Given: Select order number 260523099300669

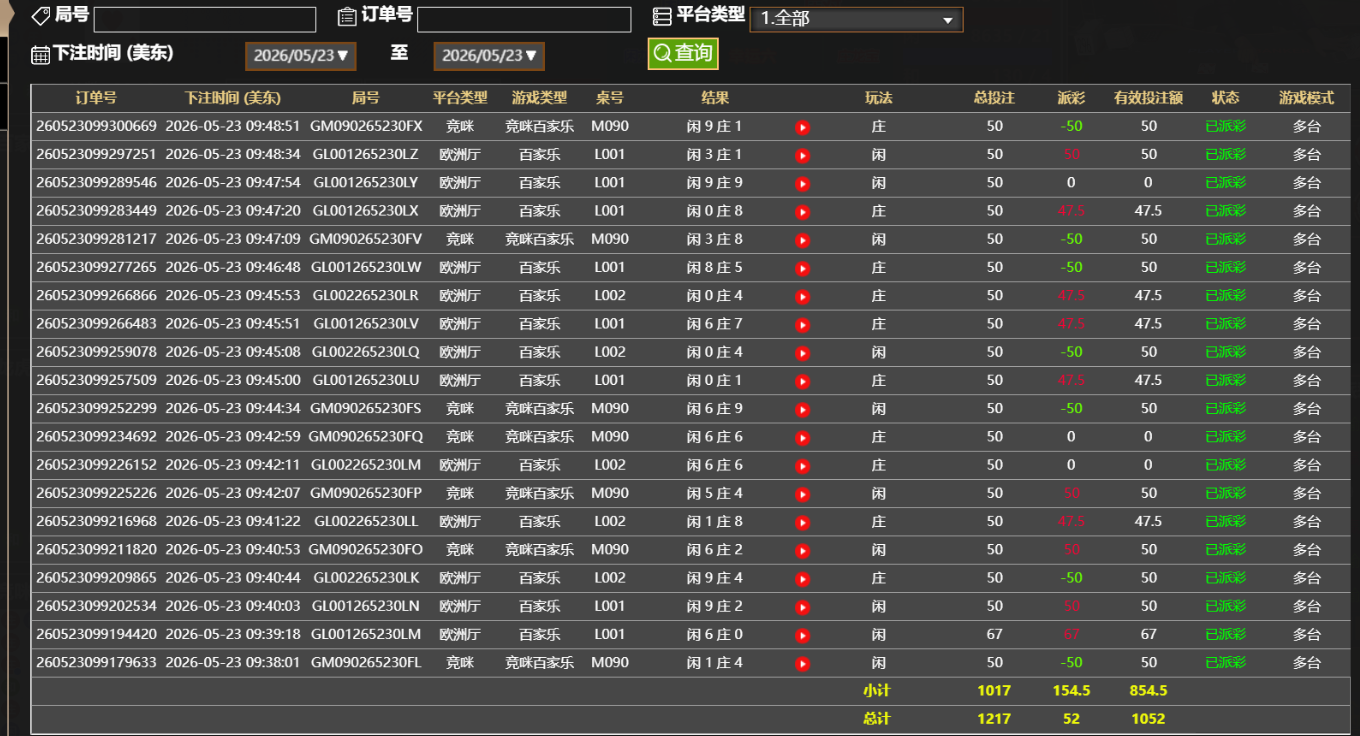Looking at the screenshot, I should tap(96, 126).
